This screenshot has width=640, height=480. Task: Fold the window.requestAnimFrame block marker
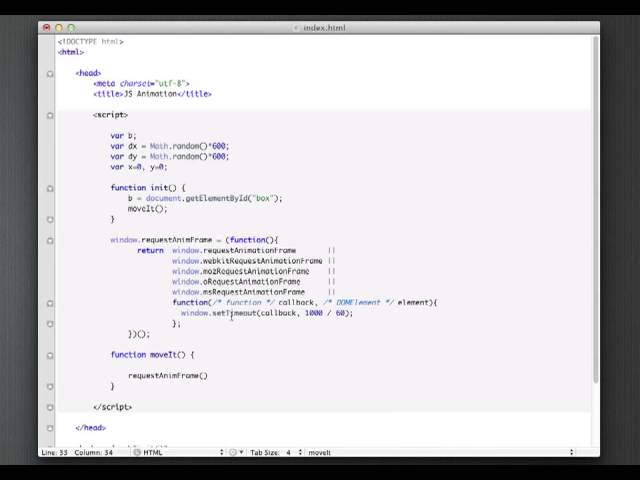click(50, 241)
